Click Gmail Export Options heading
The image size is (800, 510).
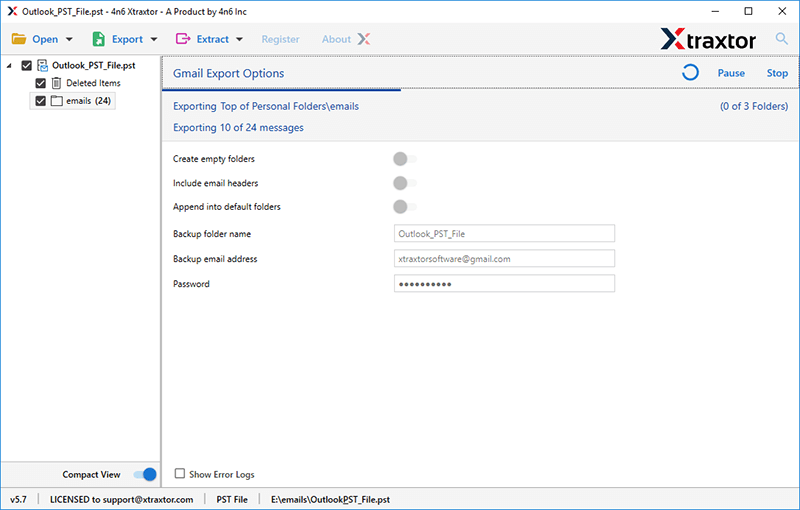(x=229, y=73)
